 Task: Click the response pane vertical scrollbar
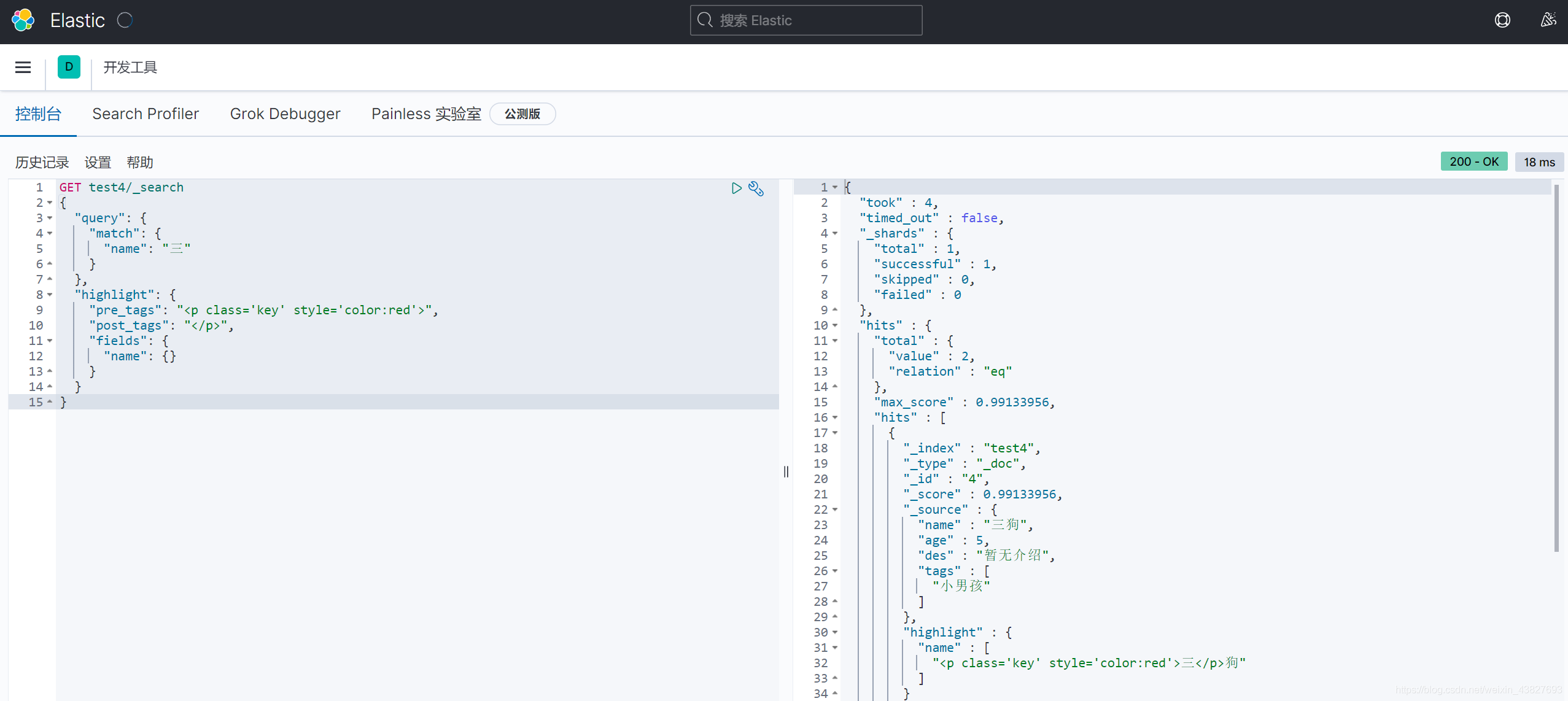tap(1556, 368)
